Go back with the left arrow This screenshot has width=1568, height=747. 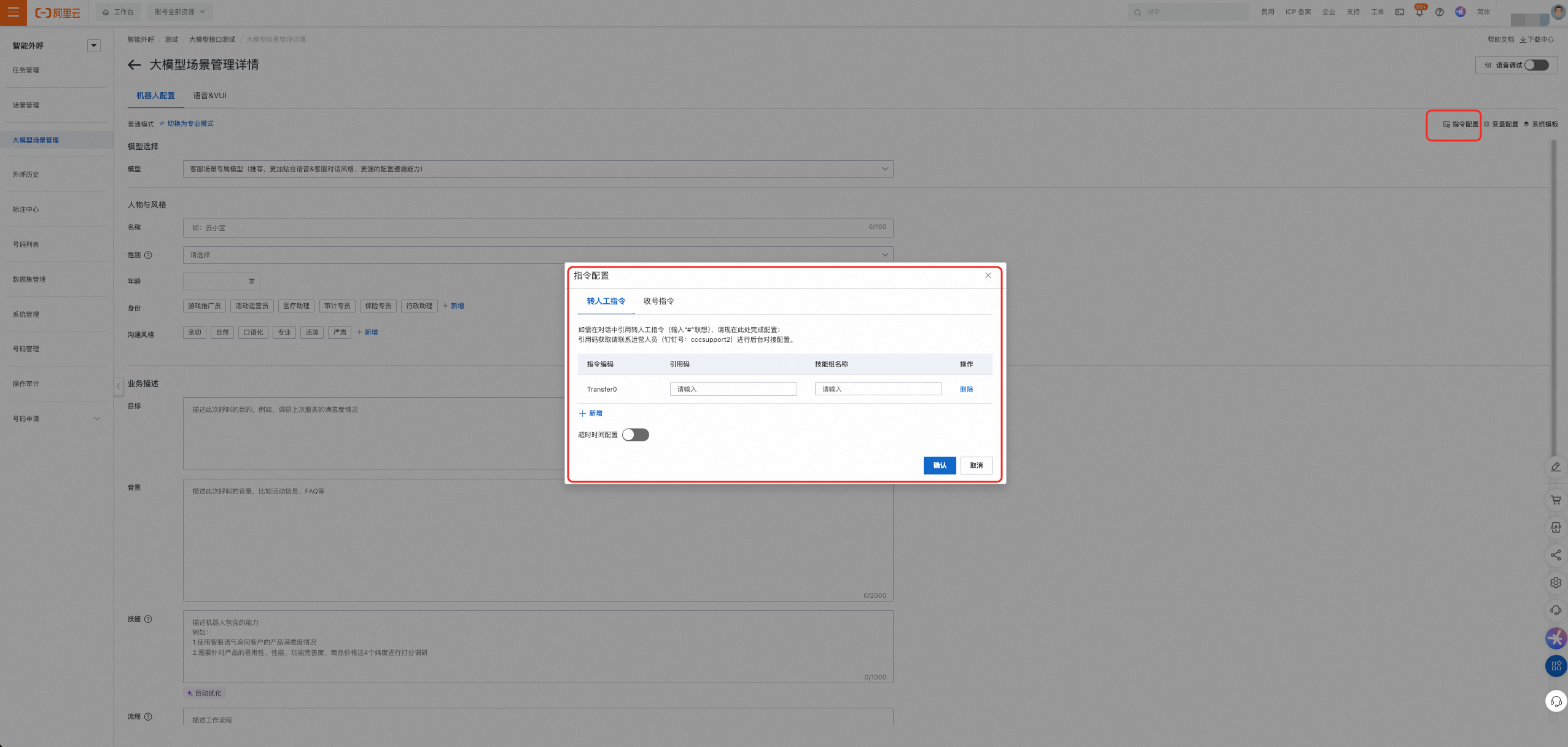[135, 65]
